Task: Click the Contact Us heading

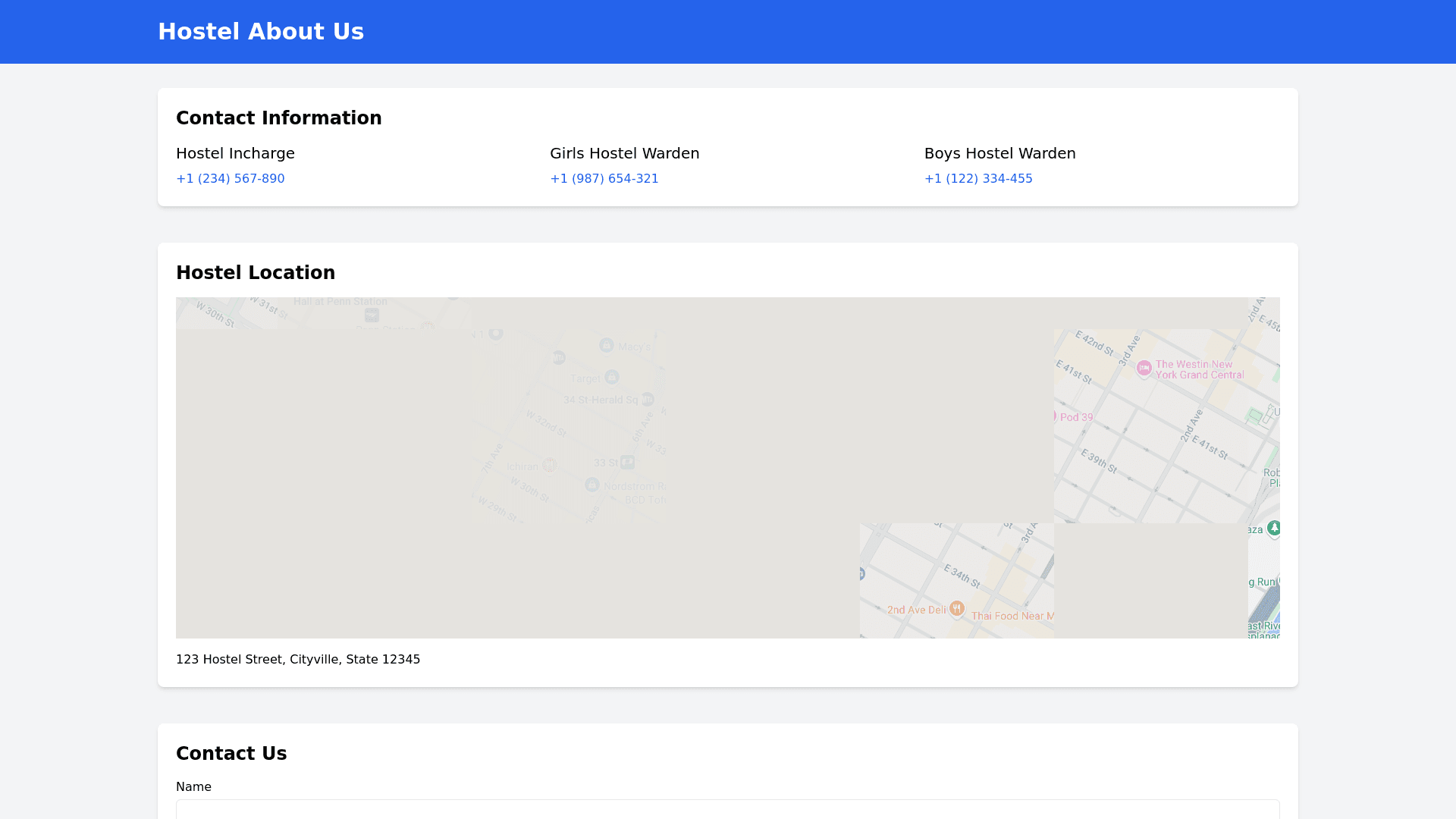Action: (231, 754)
